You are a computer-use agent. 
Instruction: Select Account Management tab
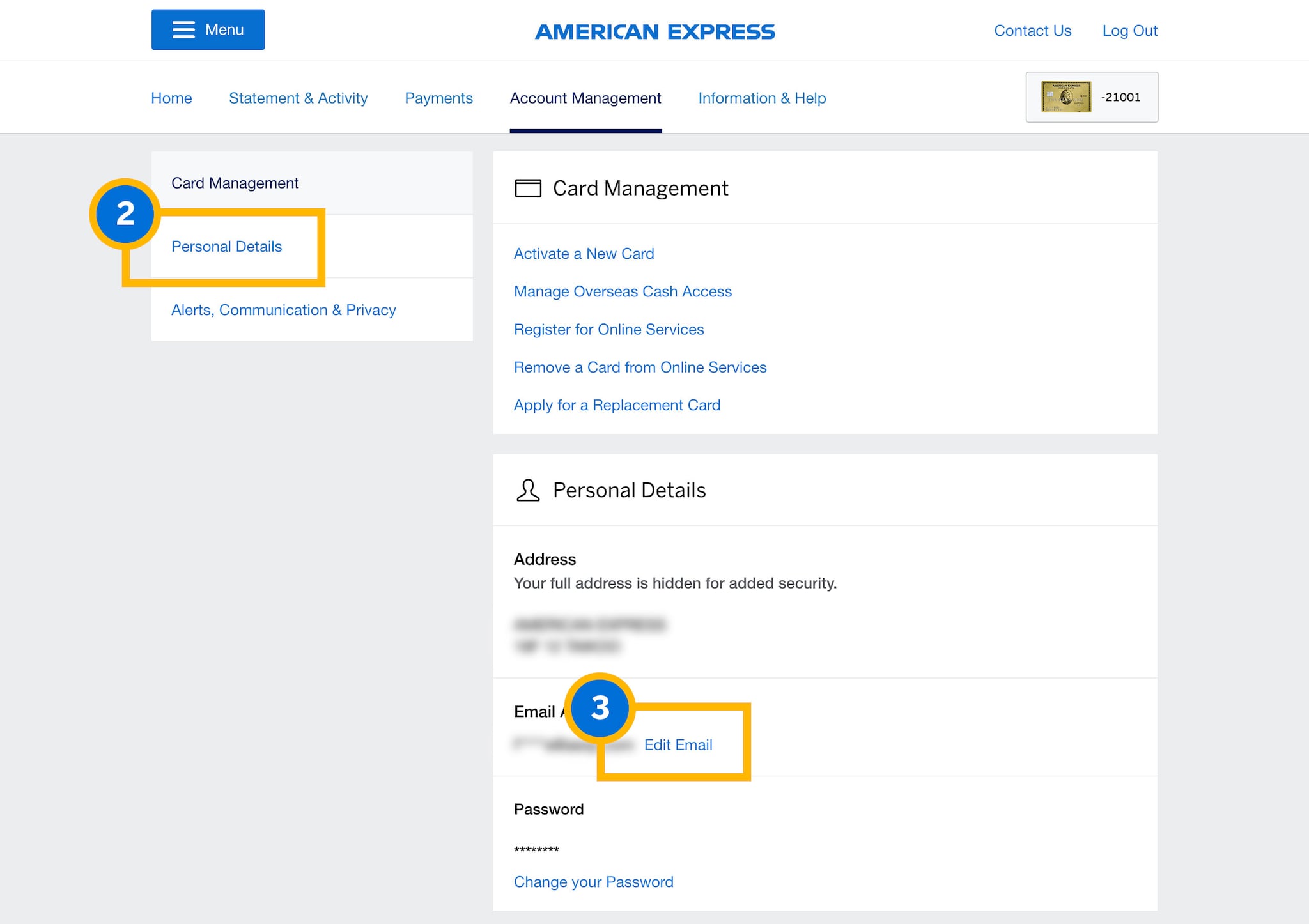(585, 98)
